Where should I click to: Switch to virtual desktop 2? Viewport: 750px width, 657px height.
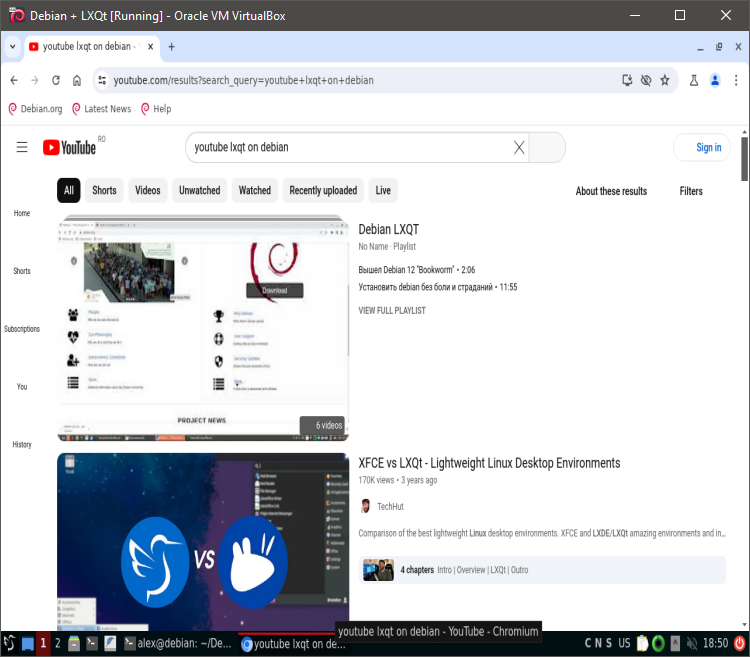[57, 644]
